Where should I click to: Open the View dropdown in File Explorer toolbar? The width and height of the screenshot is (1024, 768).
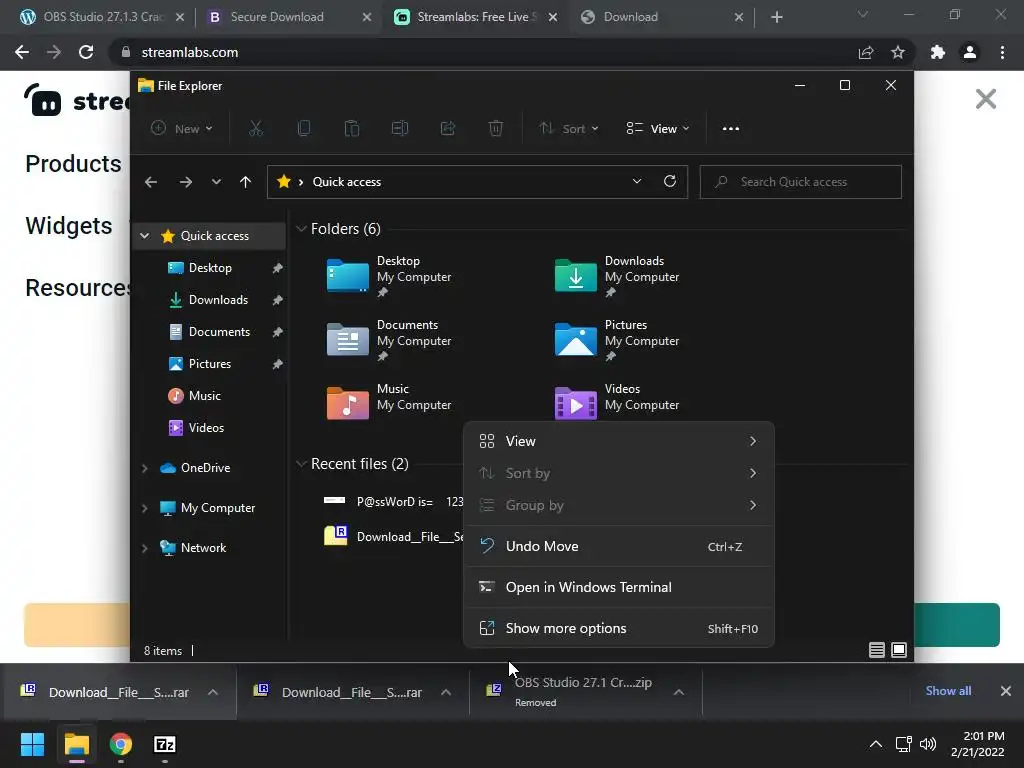click(658, 129)
